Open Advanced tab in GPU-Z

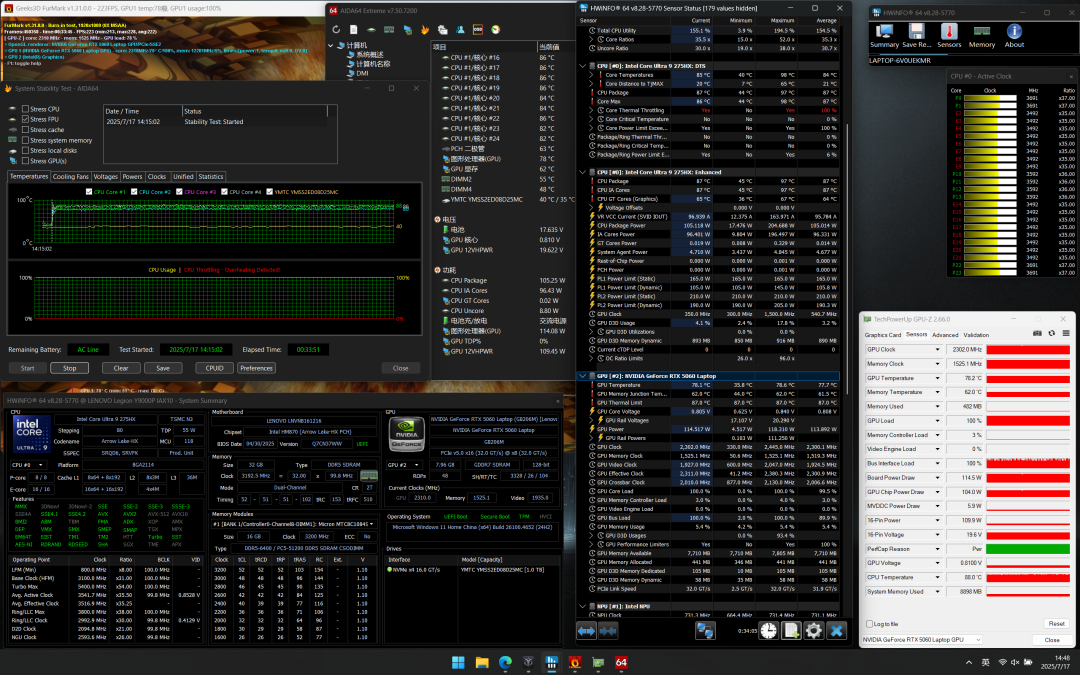(x=945, y=335)
